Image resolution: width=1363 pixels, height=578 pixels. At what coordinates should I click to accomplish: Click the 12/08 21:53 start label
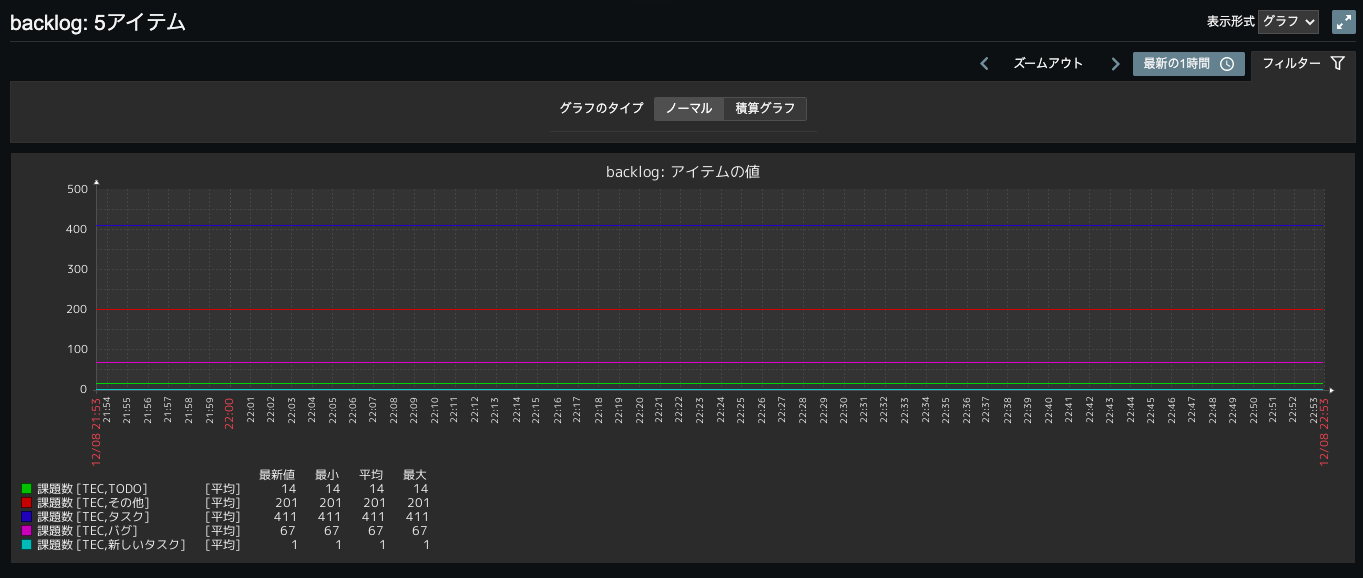97,432
